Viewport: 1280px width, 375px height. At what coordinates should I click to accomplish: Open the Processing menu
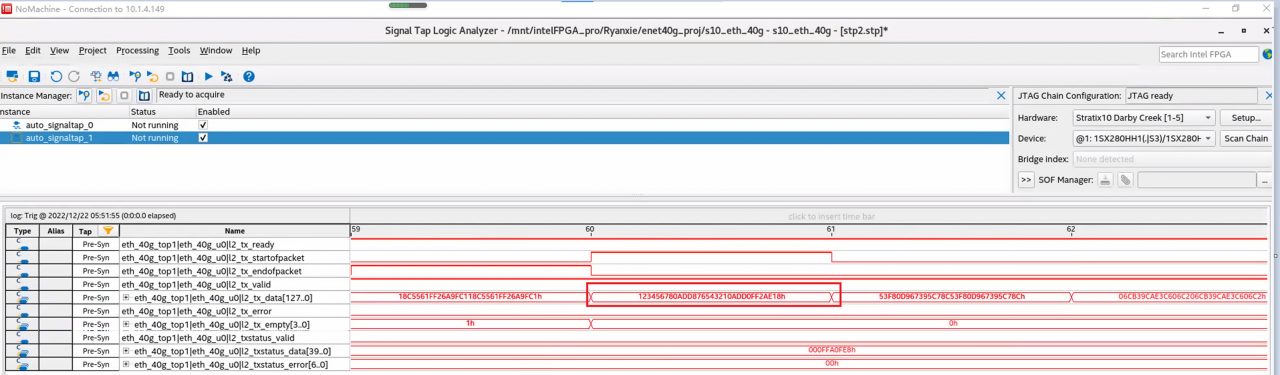click(137, 50)
